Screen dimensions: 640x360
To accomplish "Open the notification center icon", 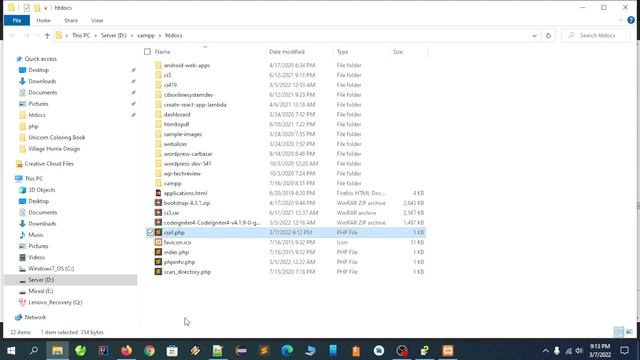I will pos(624,351).
